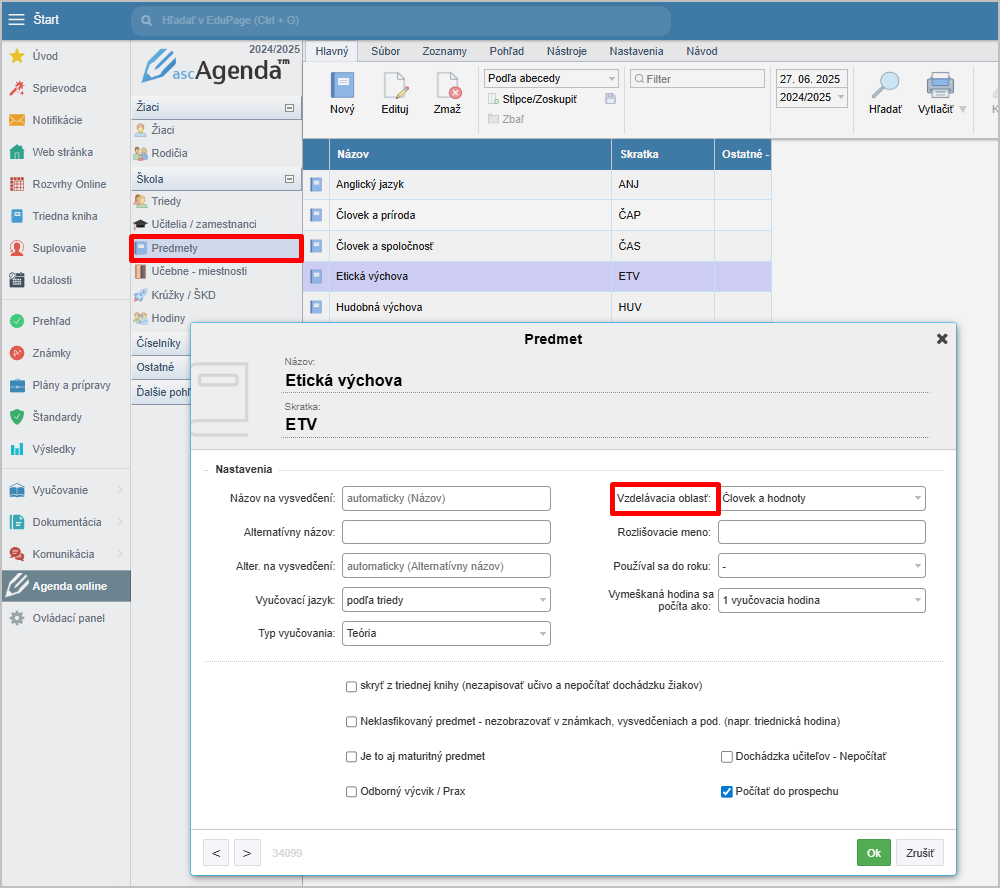
Task: Collapse the Škola section in sidebar
Action: tap(290, 179)
